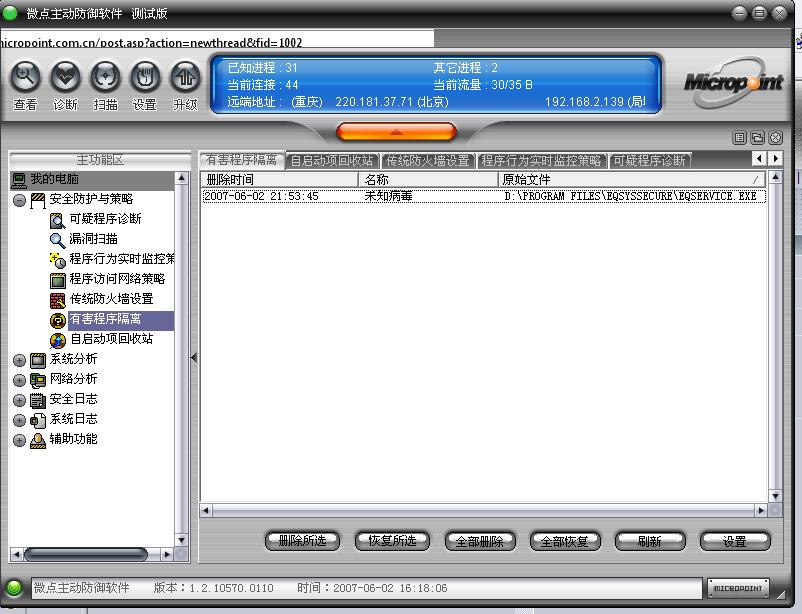The image size is (802, 614).
Task: Expand the 系统分析 tree node
Action: point(19,360)
